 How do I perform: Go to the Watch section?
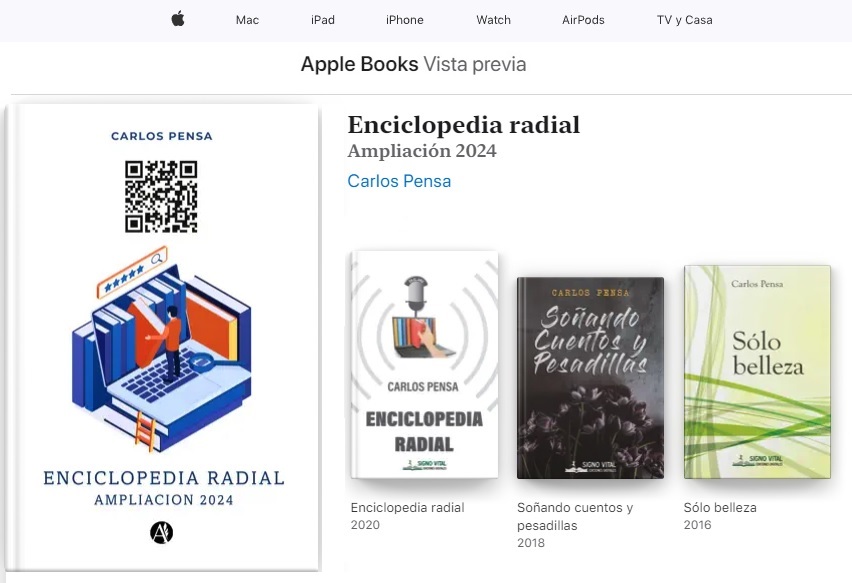(x=493, y=20)
